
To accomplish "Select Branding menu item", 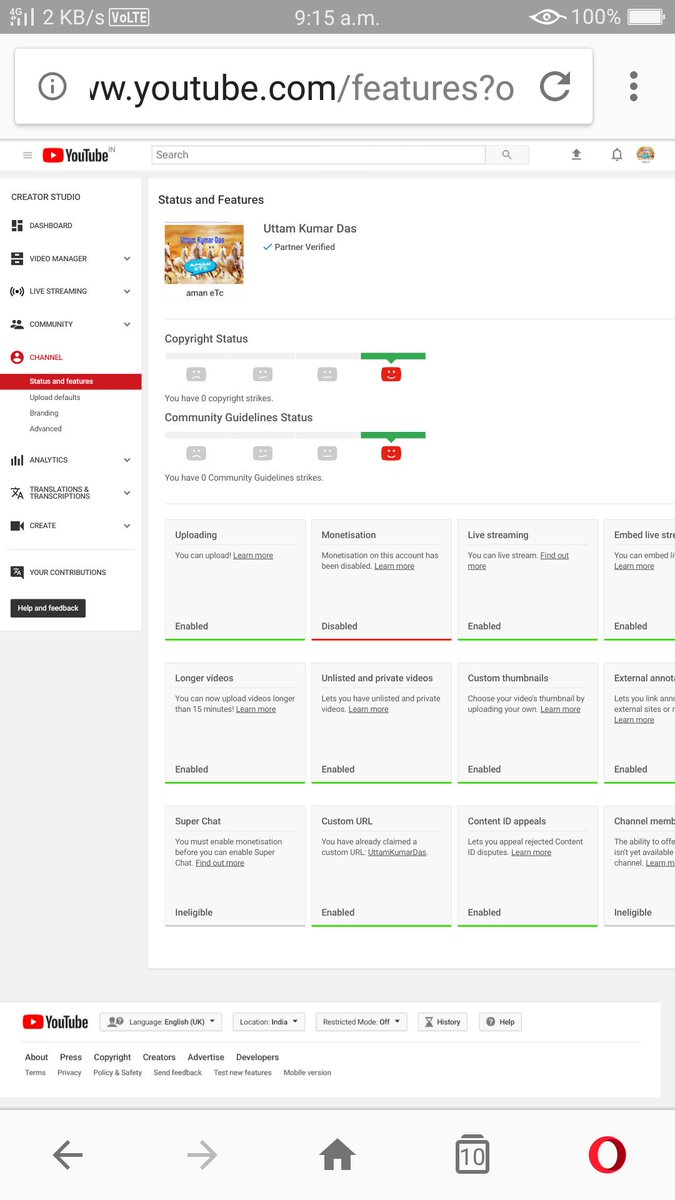I will coord(44,413).
